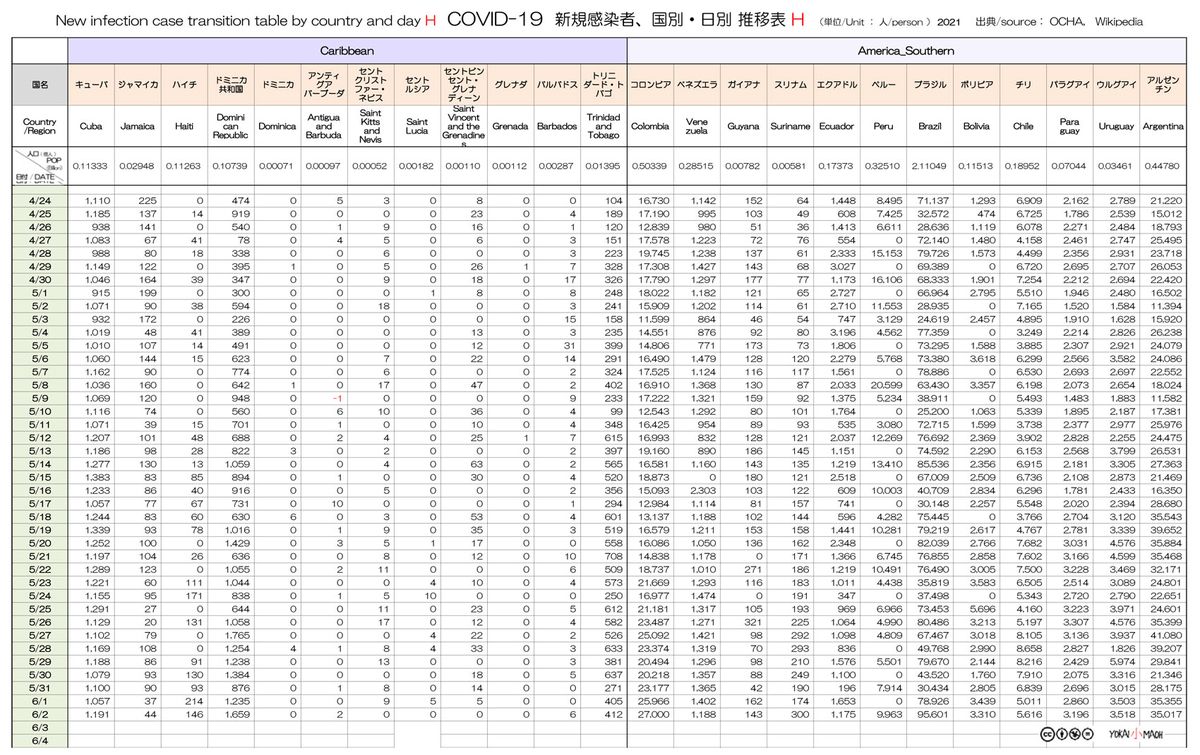Select the 'Grenada' column header

point(510,127)
